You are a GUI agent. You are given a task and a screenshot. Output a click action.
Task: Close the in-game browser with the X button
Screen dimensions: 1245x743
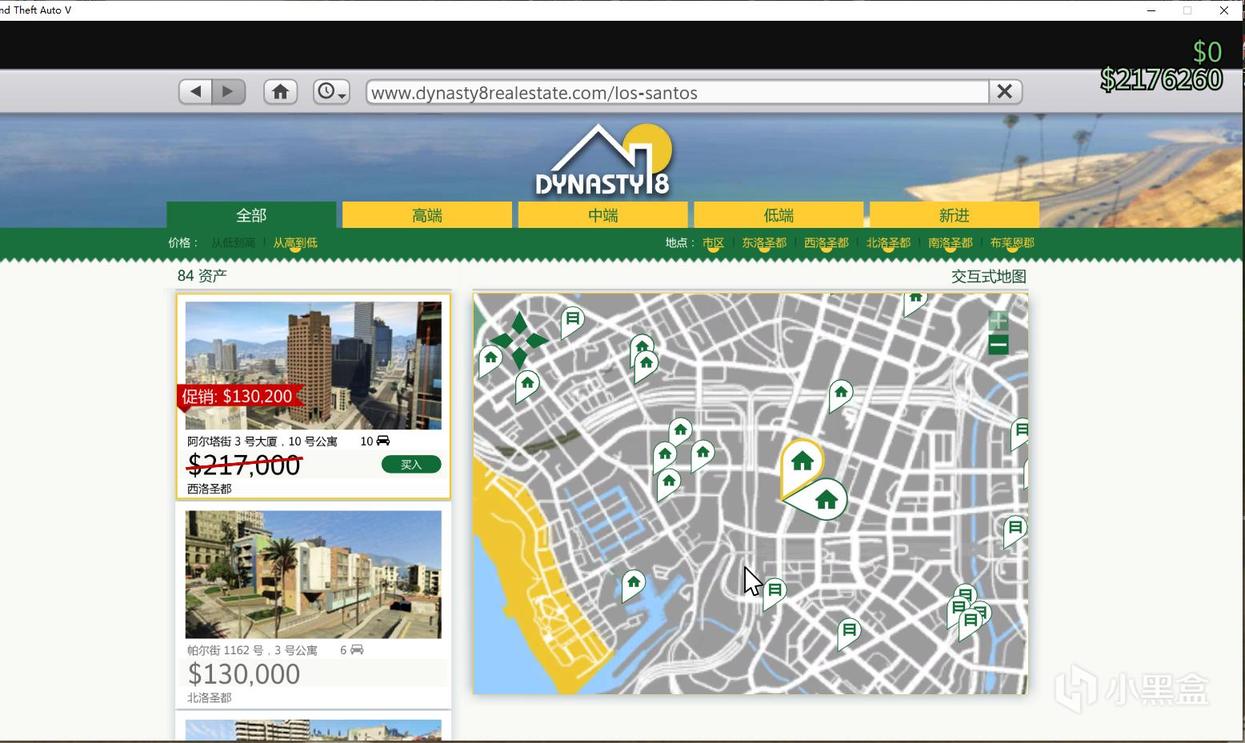tap(1005, 92)
